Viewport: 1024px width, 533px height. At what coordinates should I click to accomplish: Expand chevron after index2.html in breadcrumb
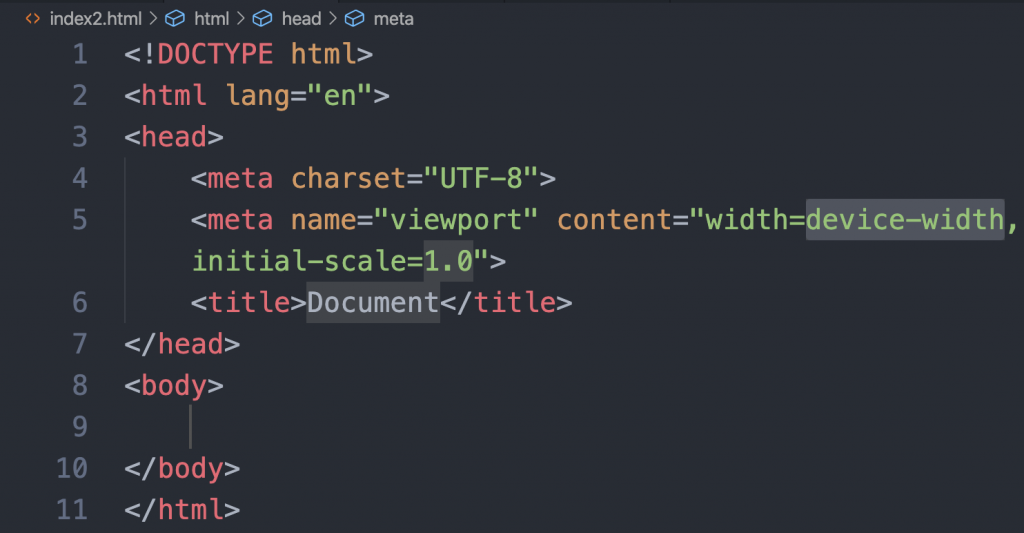tap(153, 18)
